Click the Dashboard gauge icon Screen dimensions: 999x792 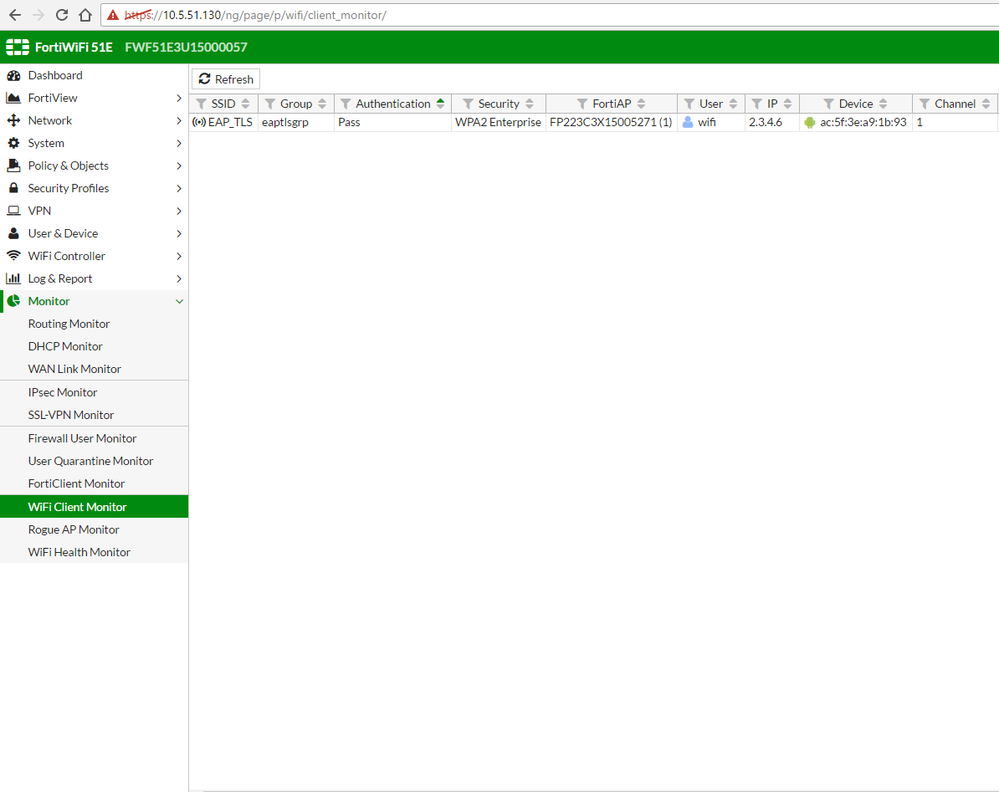[x=13, y=75]
